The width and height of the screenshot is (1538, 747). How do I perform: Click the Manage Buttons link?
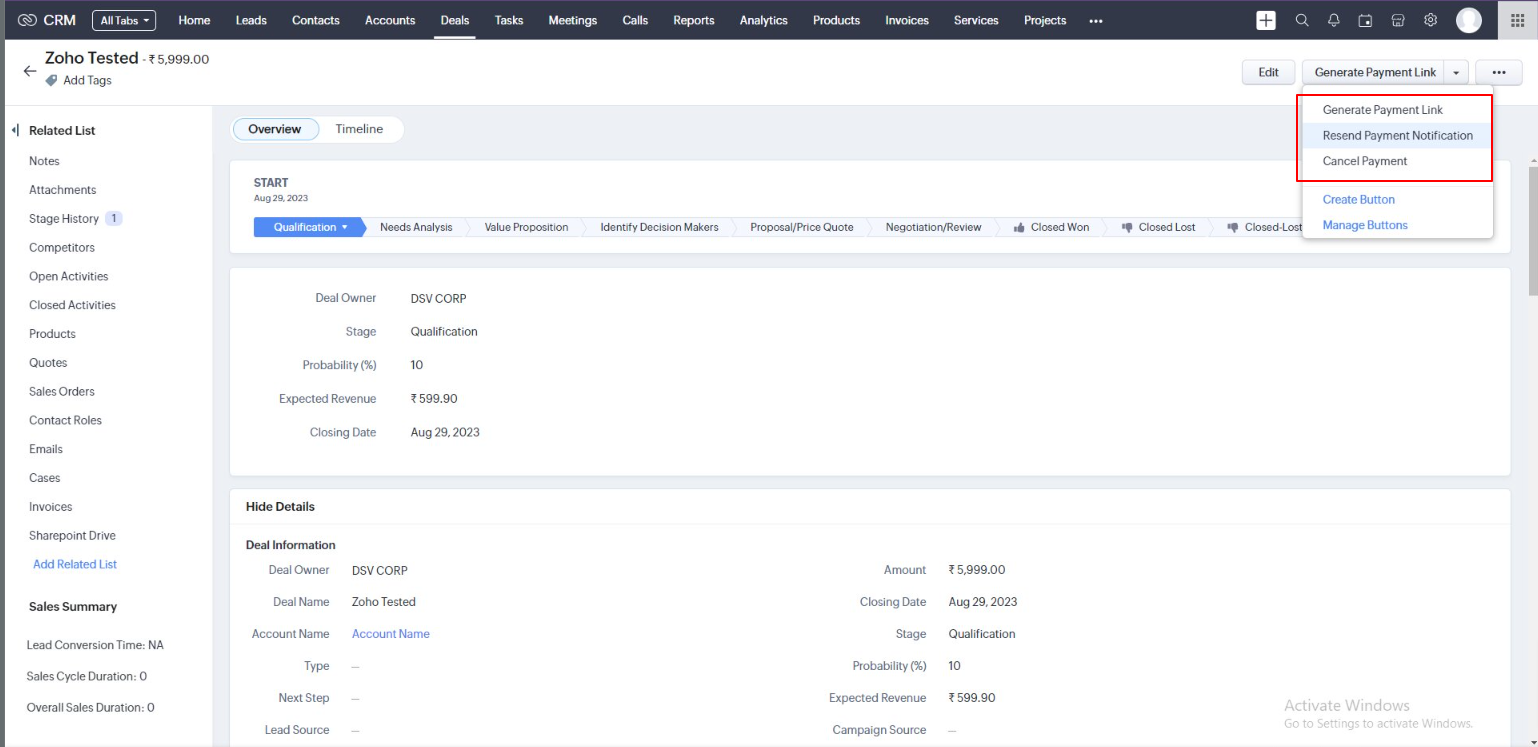(x=1365, y=225)
